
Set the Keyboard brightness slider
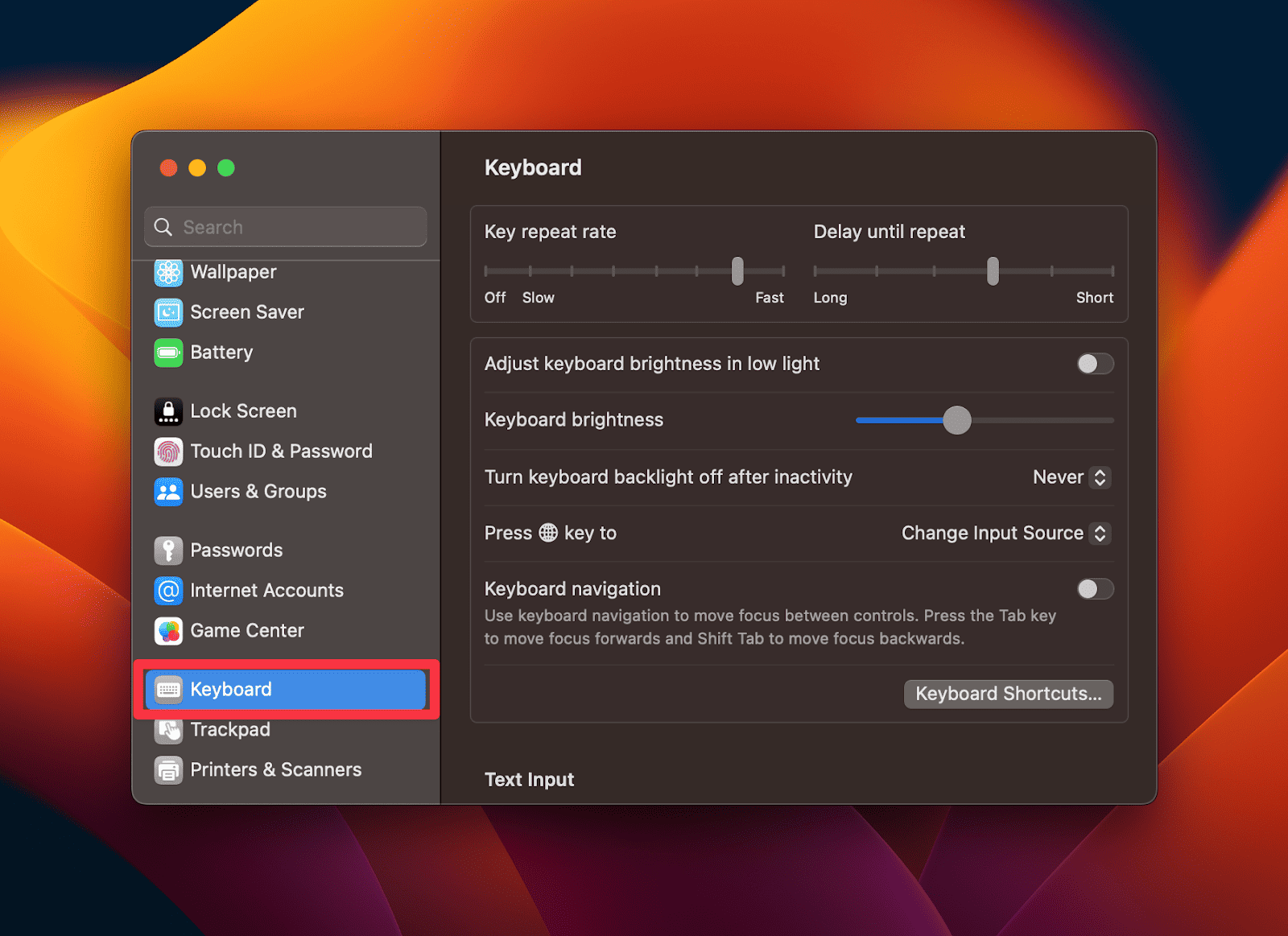tap(956, 420)
